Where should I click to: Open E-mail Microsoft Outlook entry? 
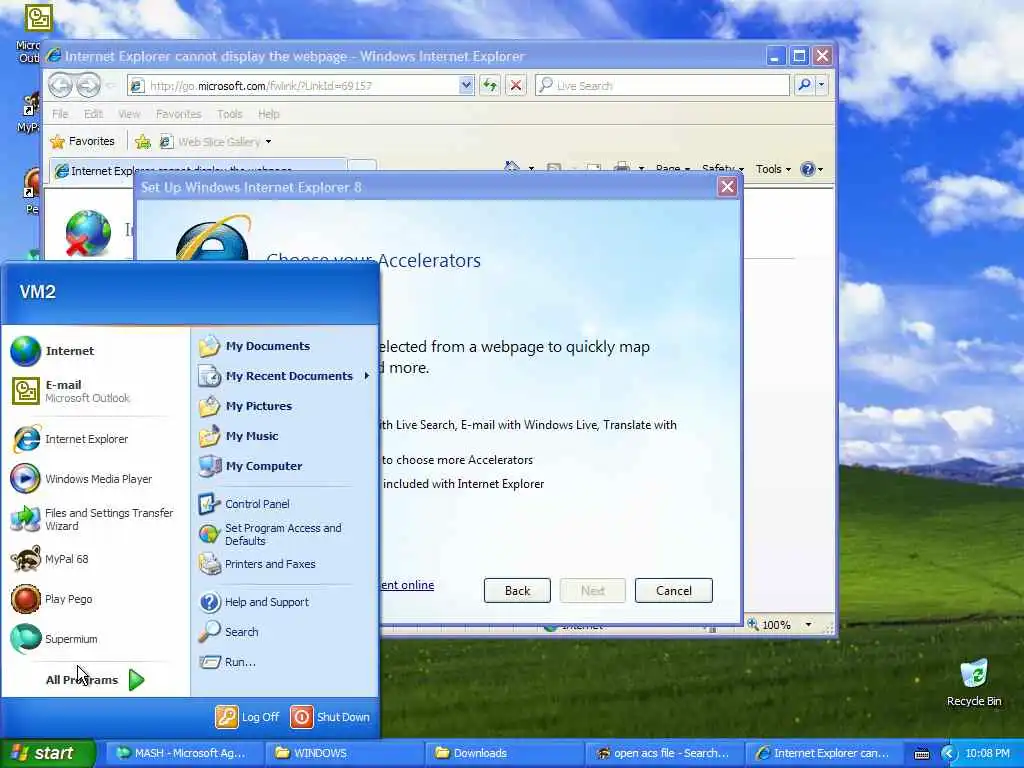[71, 391]
